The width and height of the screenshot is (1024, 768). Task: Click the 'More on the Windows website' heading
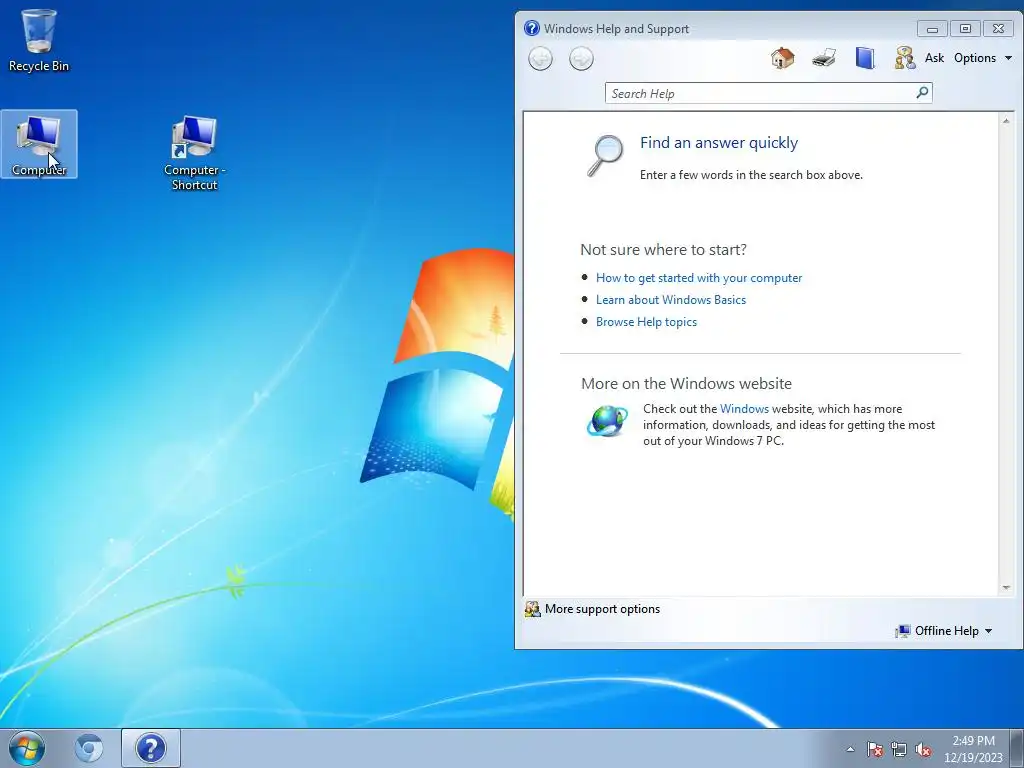[x=686, y=383]
